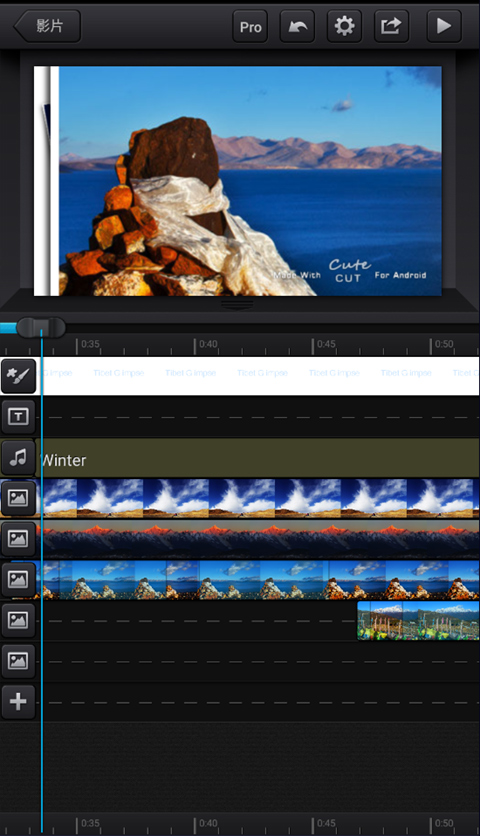Collapse the preview panel handle

pyautogui.click(x=237, y=304)
